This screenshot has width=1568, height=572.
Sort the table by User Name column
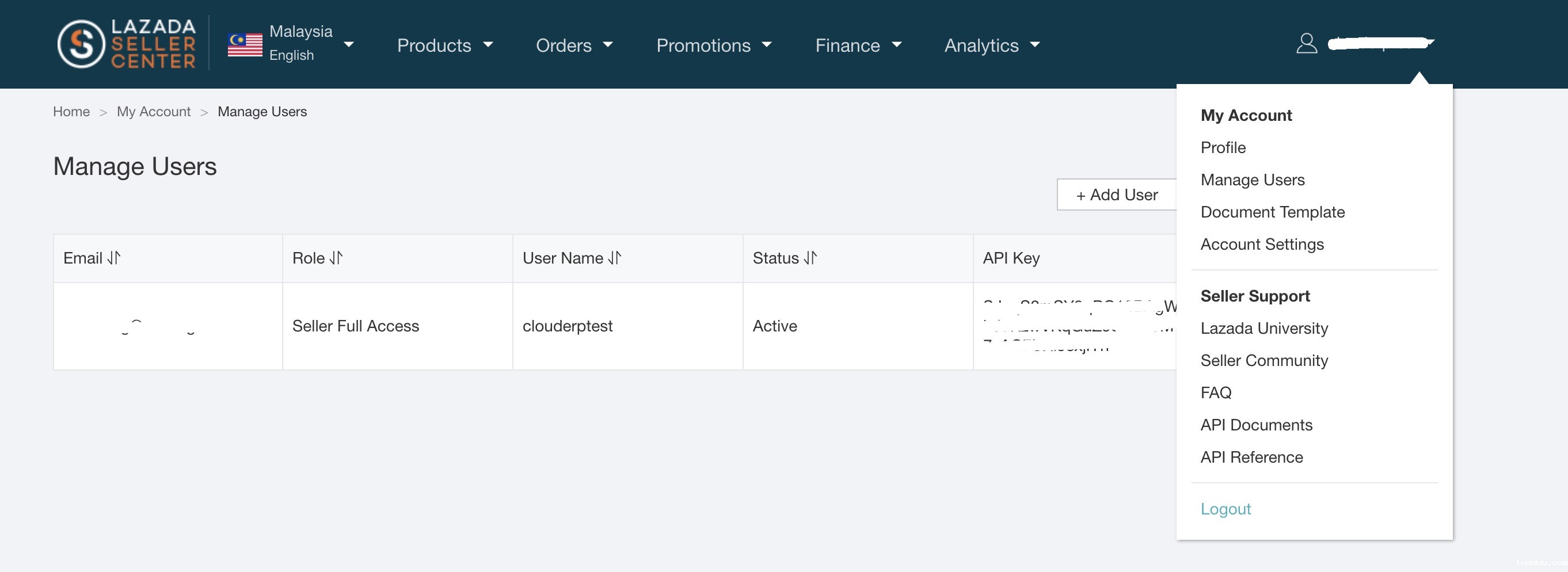pyautogui.click(x=614, y=258)
